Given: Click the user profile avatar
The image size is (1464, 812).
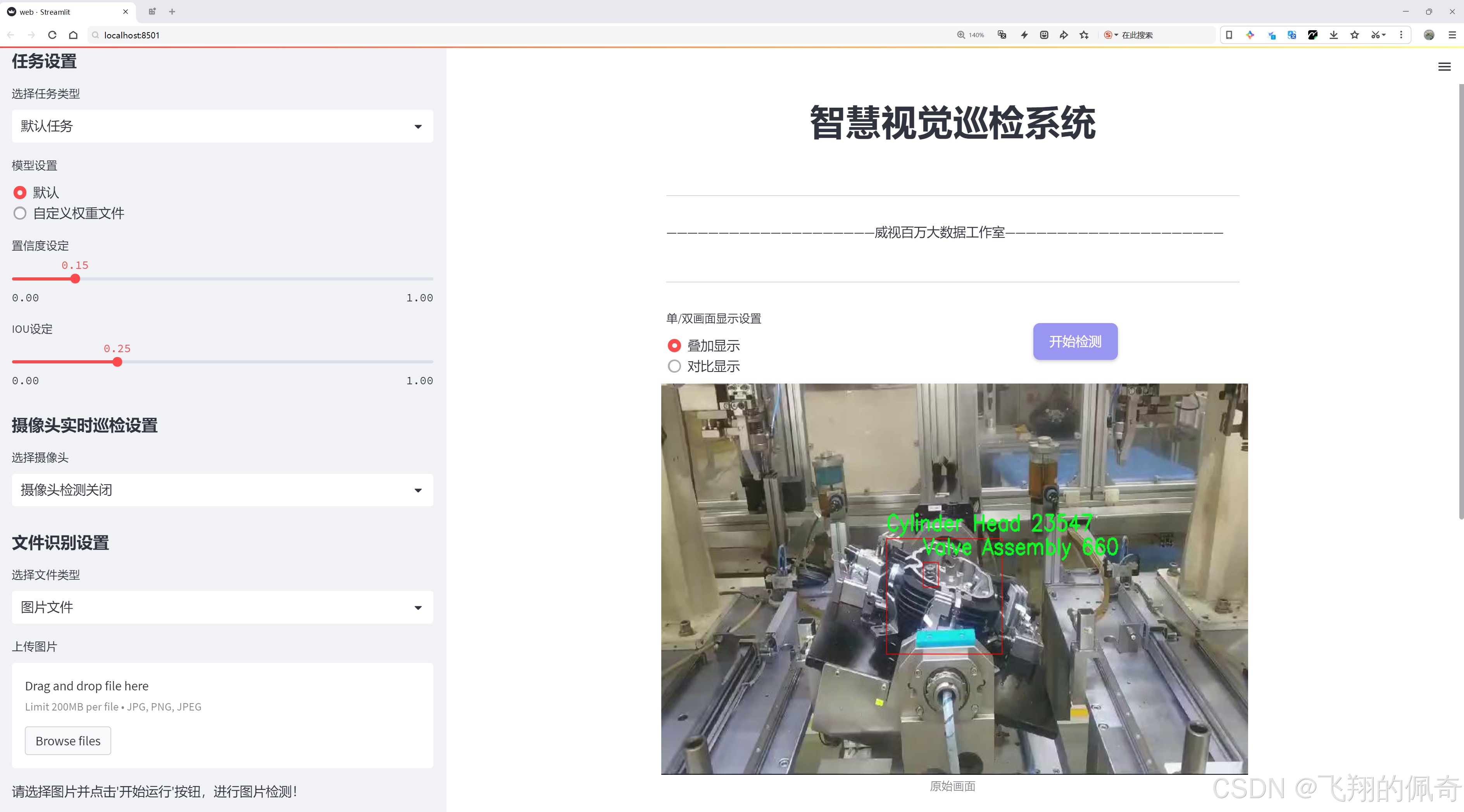Looking at the screenshot, I should click(1429, 35).
